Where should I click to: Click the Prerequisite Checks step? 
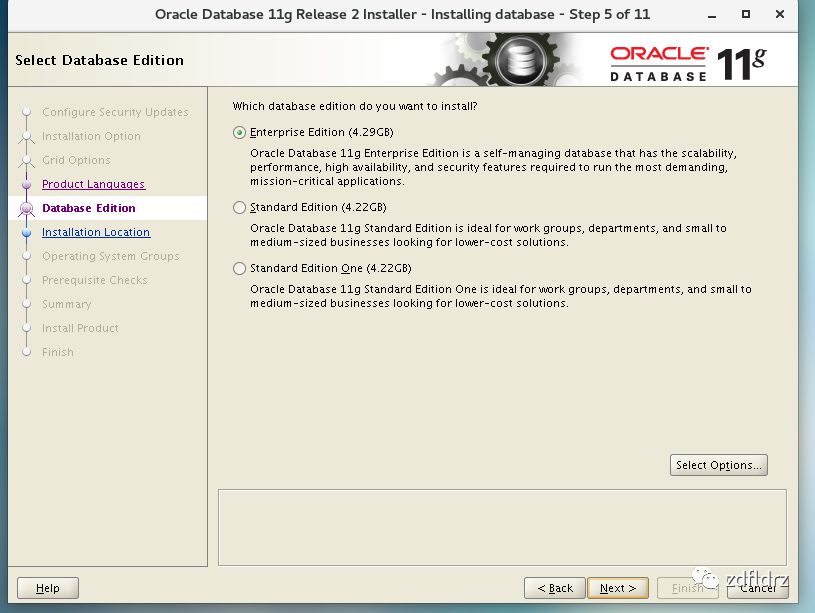coord(95,280)
